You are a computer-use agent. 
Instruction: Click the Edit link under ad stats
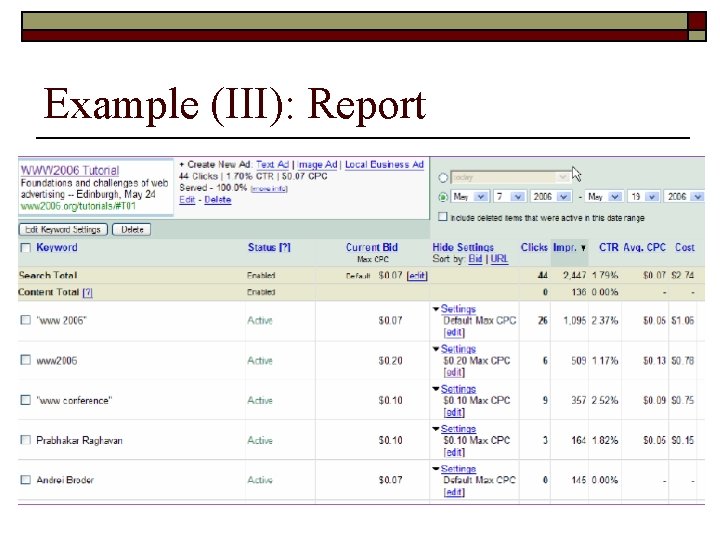(x=187, y=200)
